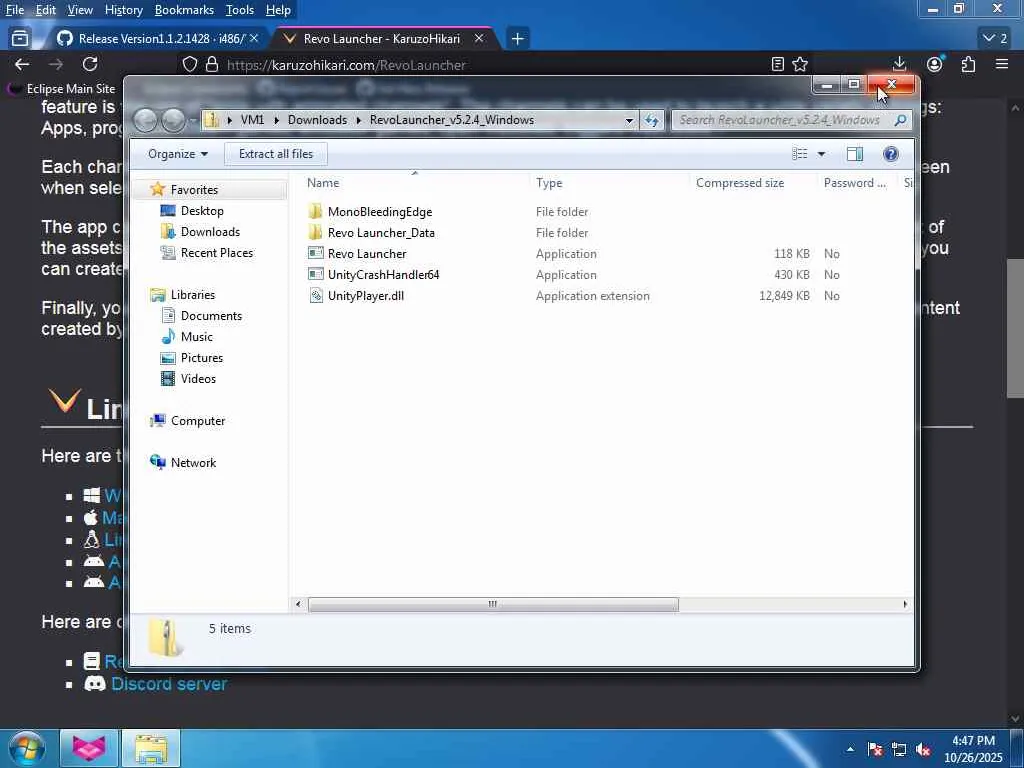This screenshot has height=768, width=1024.
Task: Close the Revo Launcher - KaruzoHikari tab
Action: click(x=479, y=39)
